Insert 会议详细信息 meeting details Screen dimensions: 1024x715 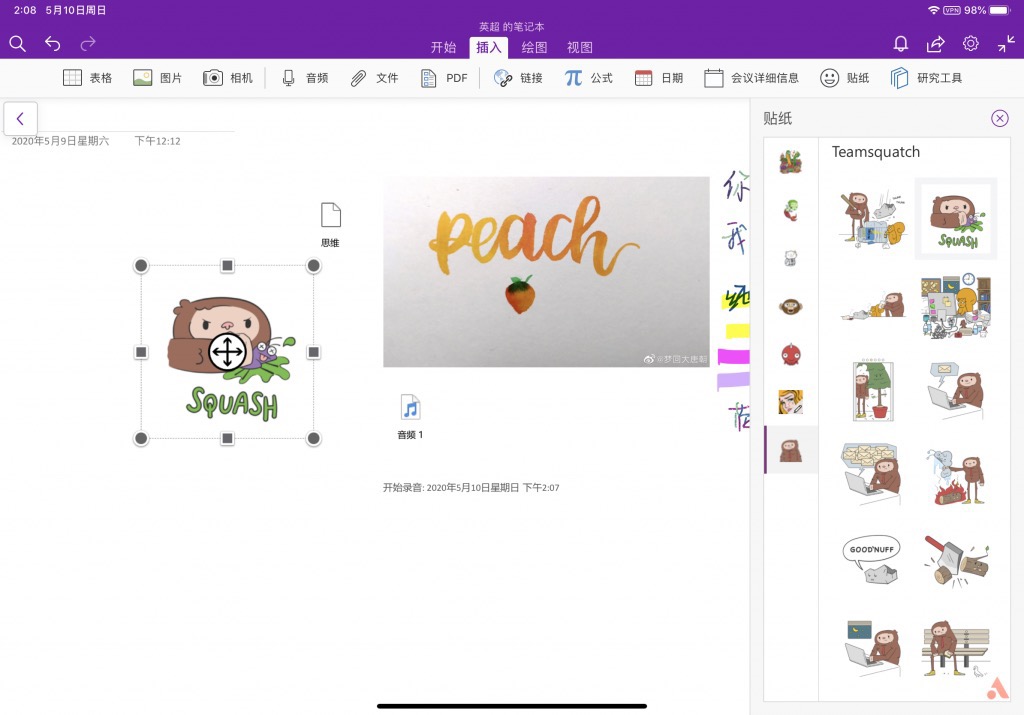coord(751,78)
